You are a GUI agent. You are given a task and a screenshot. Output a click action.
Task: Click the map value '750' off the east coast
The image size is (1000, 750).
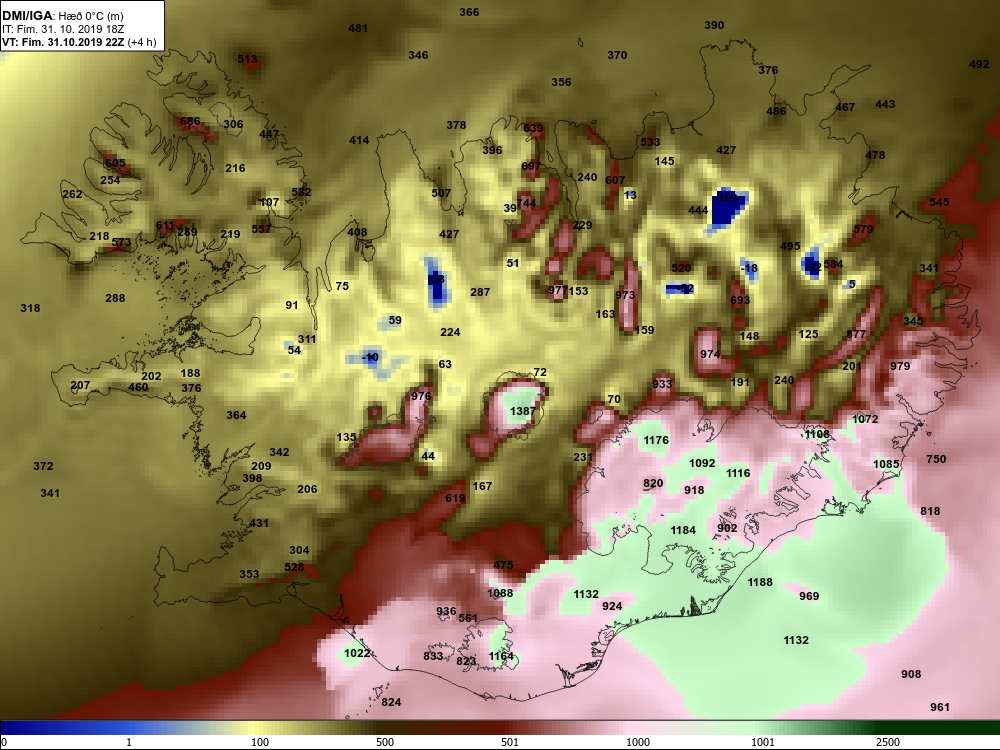(x=936, y=459)
